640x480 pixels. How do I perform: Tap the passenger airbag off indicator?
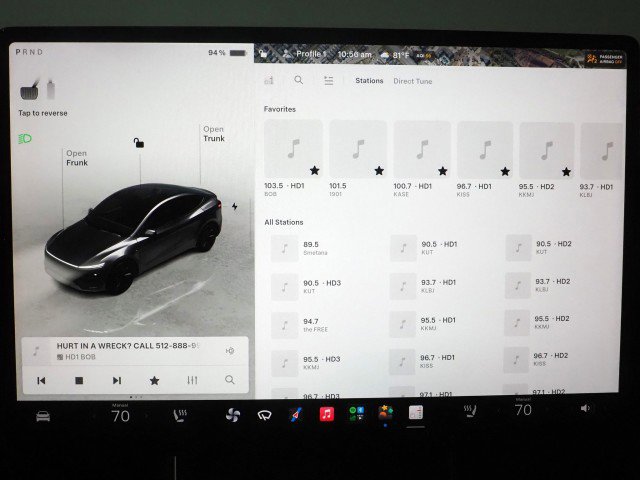click(x=604, y=59)
